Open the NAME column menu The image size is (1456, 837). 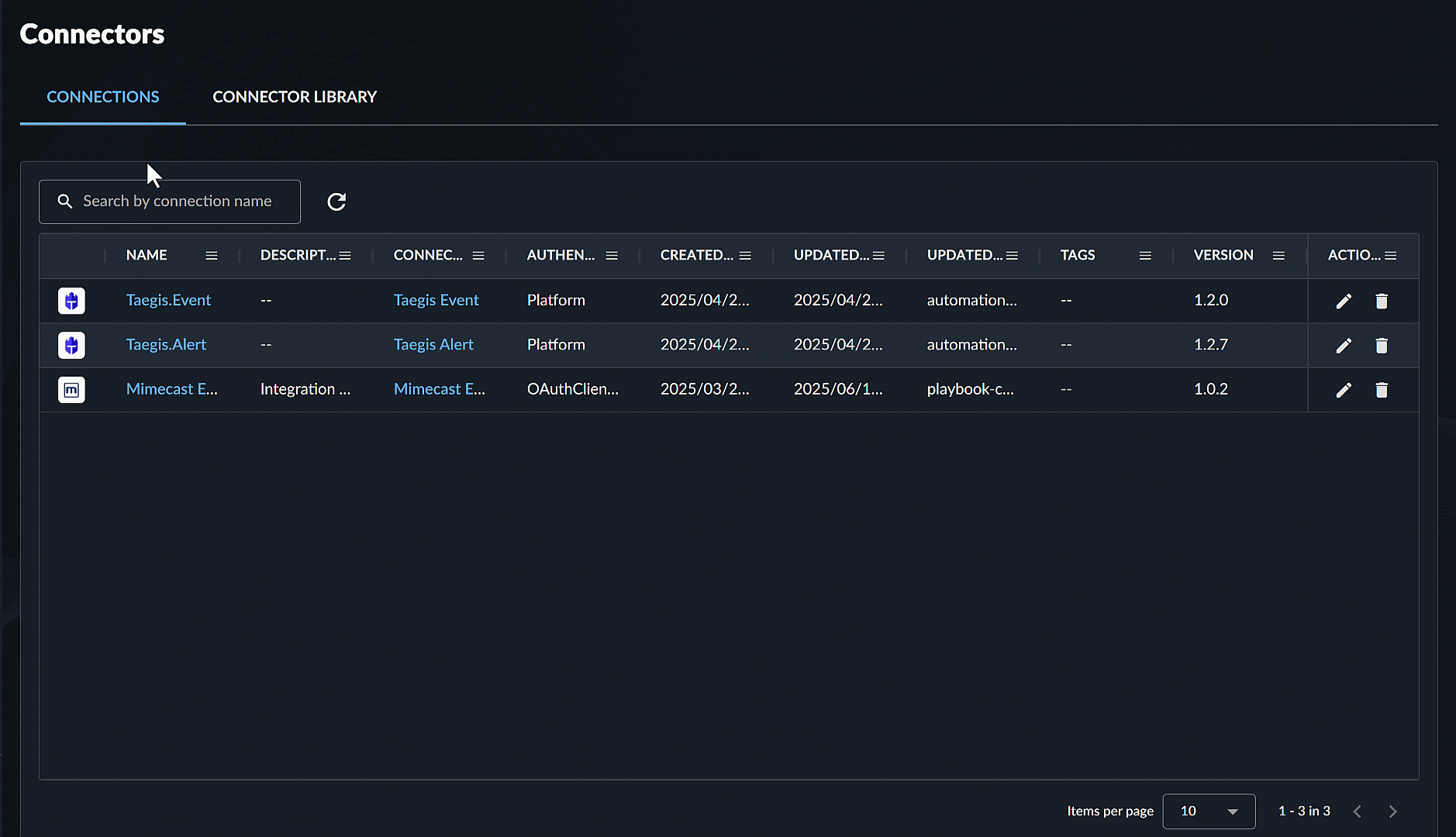(x=212, y=256)
